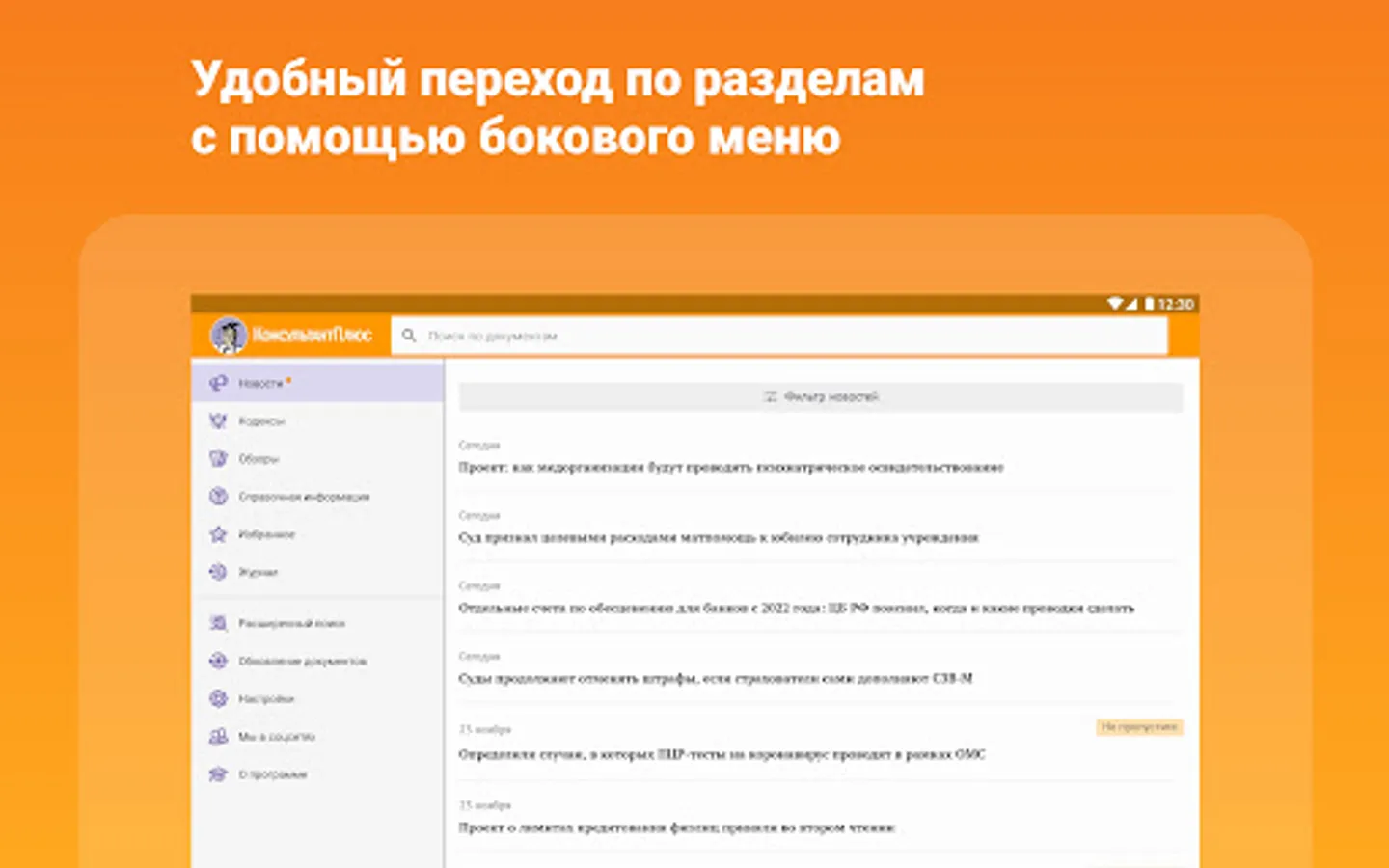The width and height of the screenshot is (1389, 868).
Task: Click the Wi-Fi status icon
Action: tap(1115, 304)
